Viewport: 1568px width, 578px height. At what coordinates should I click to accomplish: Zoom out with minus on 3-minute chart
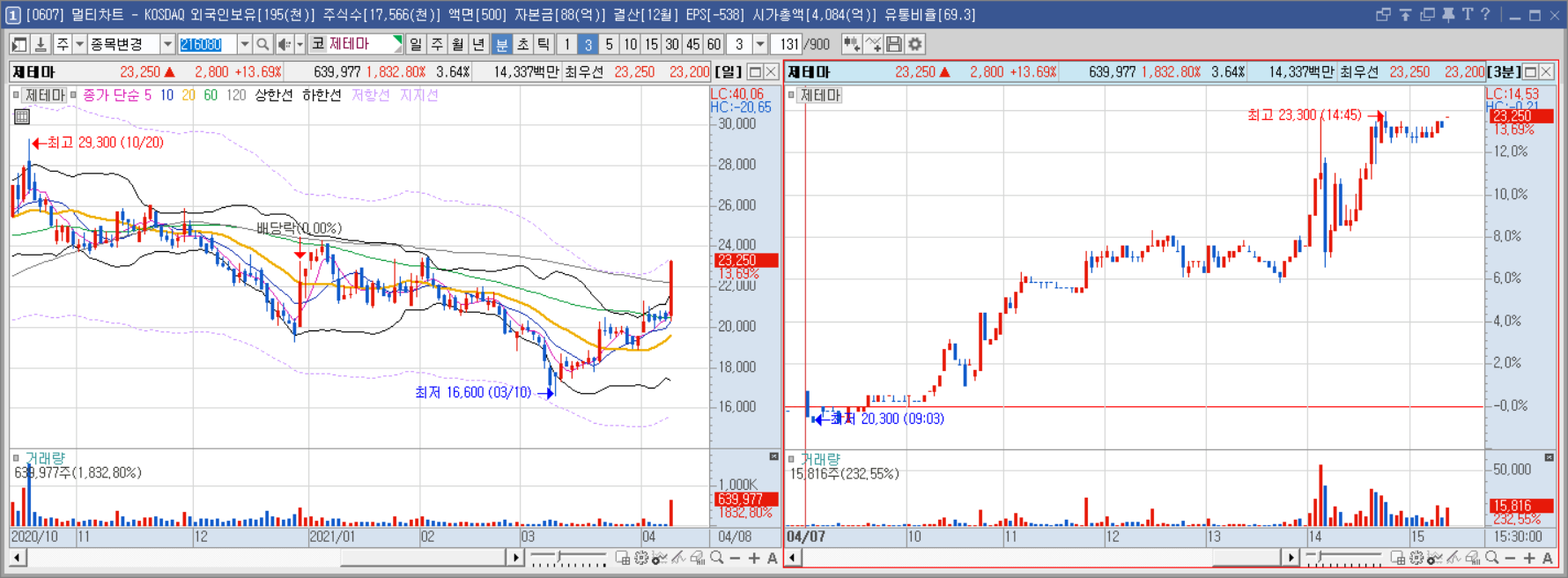coord(1511,558)
